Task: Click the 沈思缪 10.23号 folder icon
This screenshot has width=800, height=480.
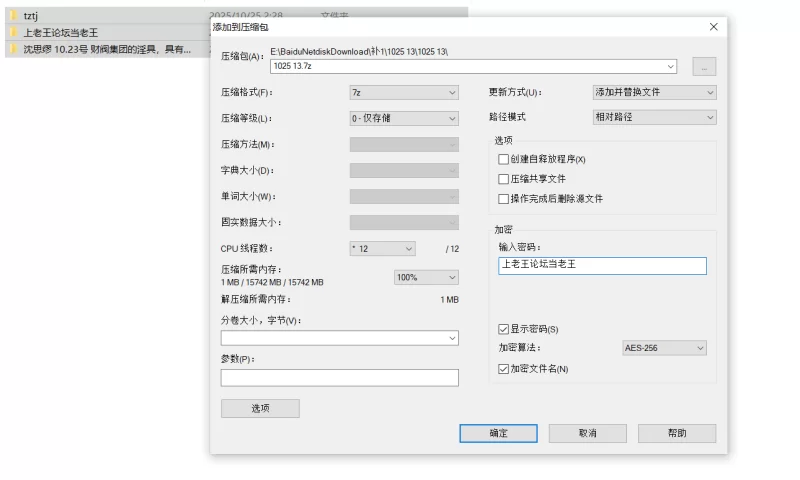Action: click(x=12, y=48)
